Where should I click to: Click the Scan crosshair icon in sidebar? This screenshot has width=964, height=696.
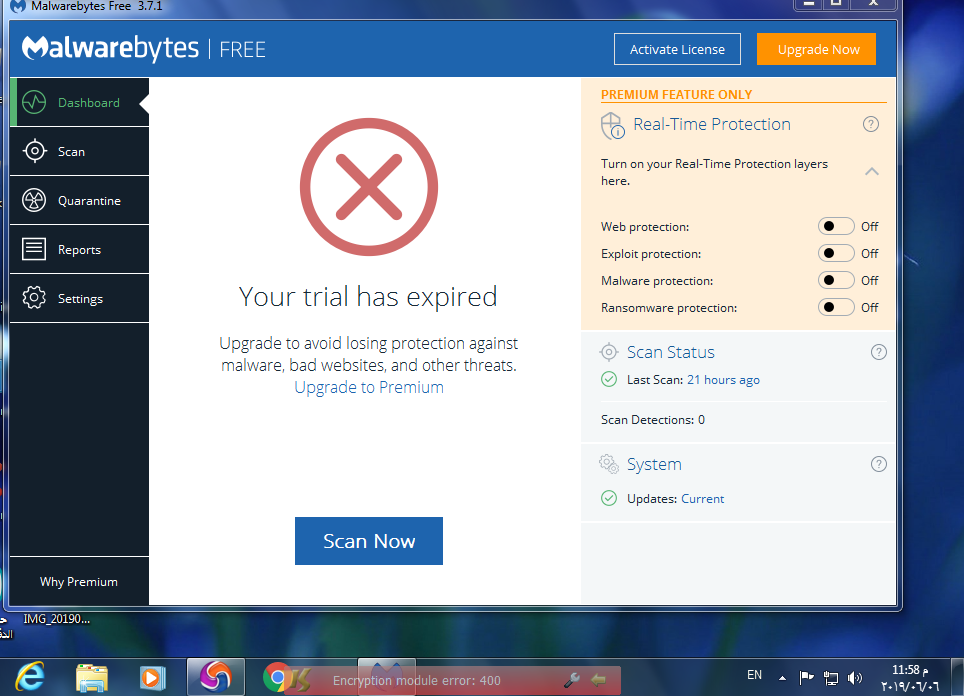pos(34,151)
